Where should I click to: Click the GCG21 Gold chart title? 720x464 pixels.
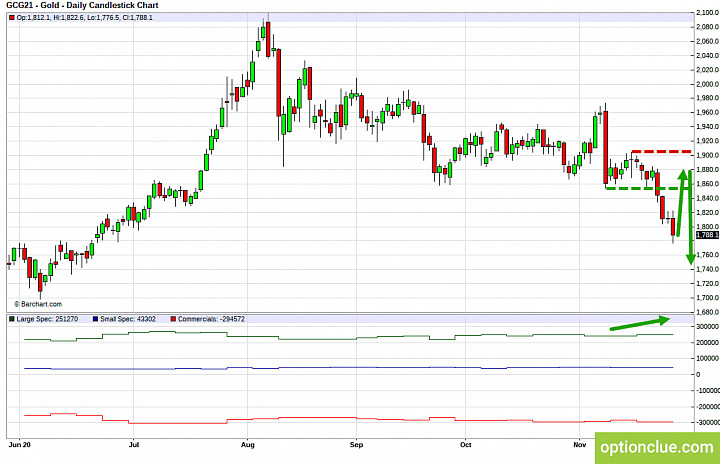(82, 6)
